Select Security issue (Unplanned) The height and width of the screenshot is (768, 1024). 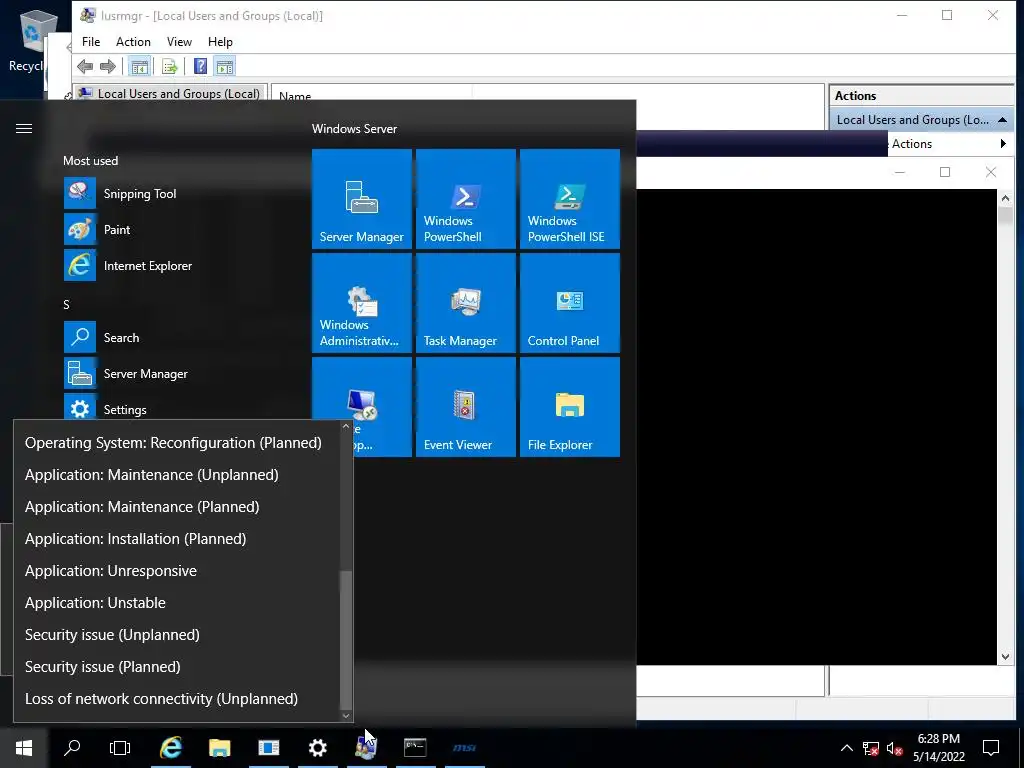pyautogui.click(x=176, y=635)
